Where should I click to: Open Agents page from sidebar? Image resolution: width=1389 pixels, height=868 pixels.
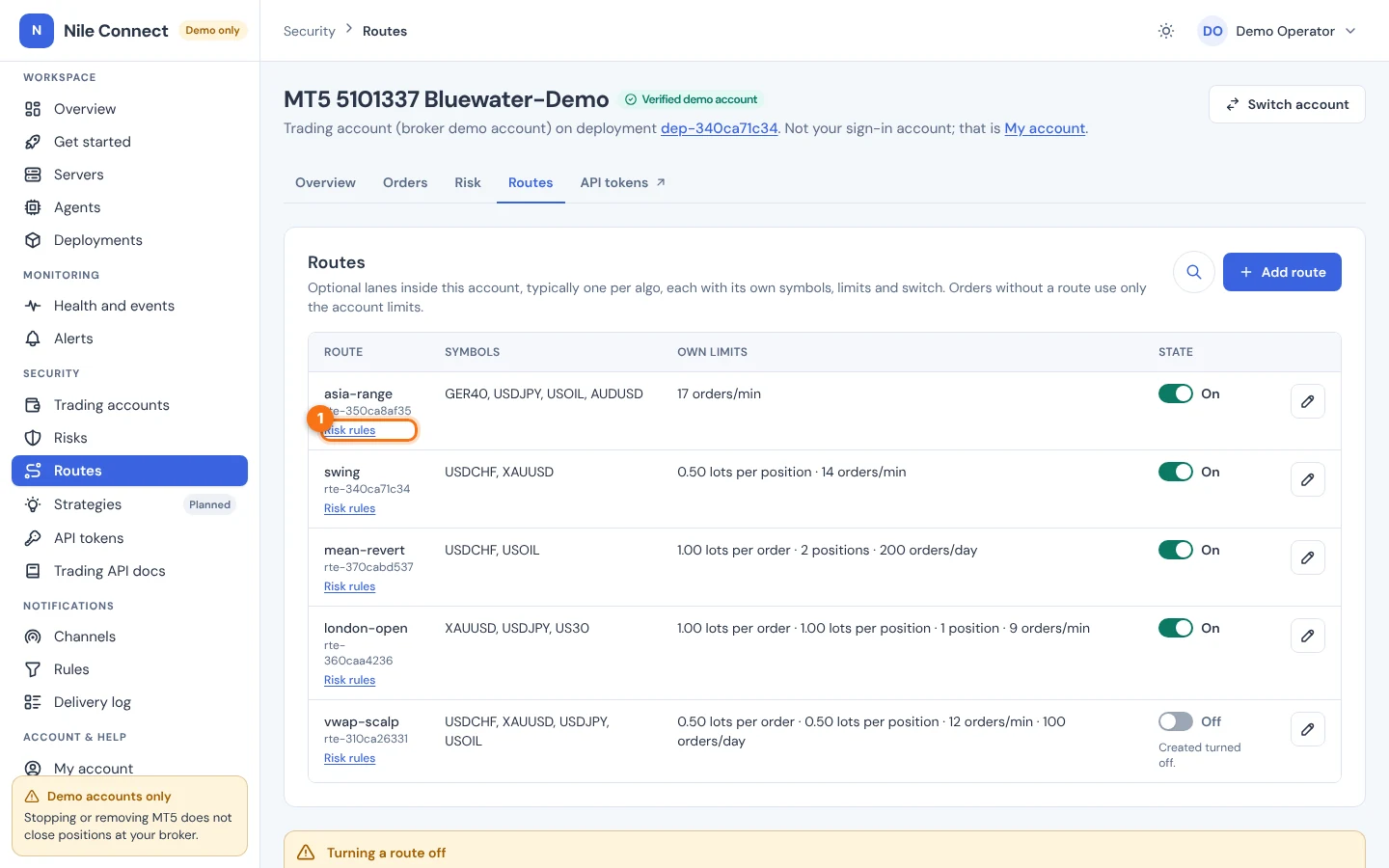click(x=129, y=207)
